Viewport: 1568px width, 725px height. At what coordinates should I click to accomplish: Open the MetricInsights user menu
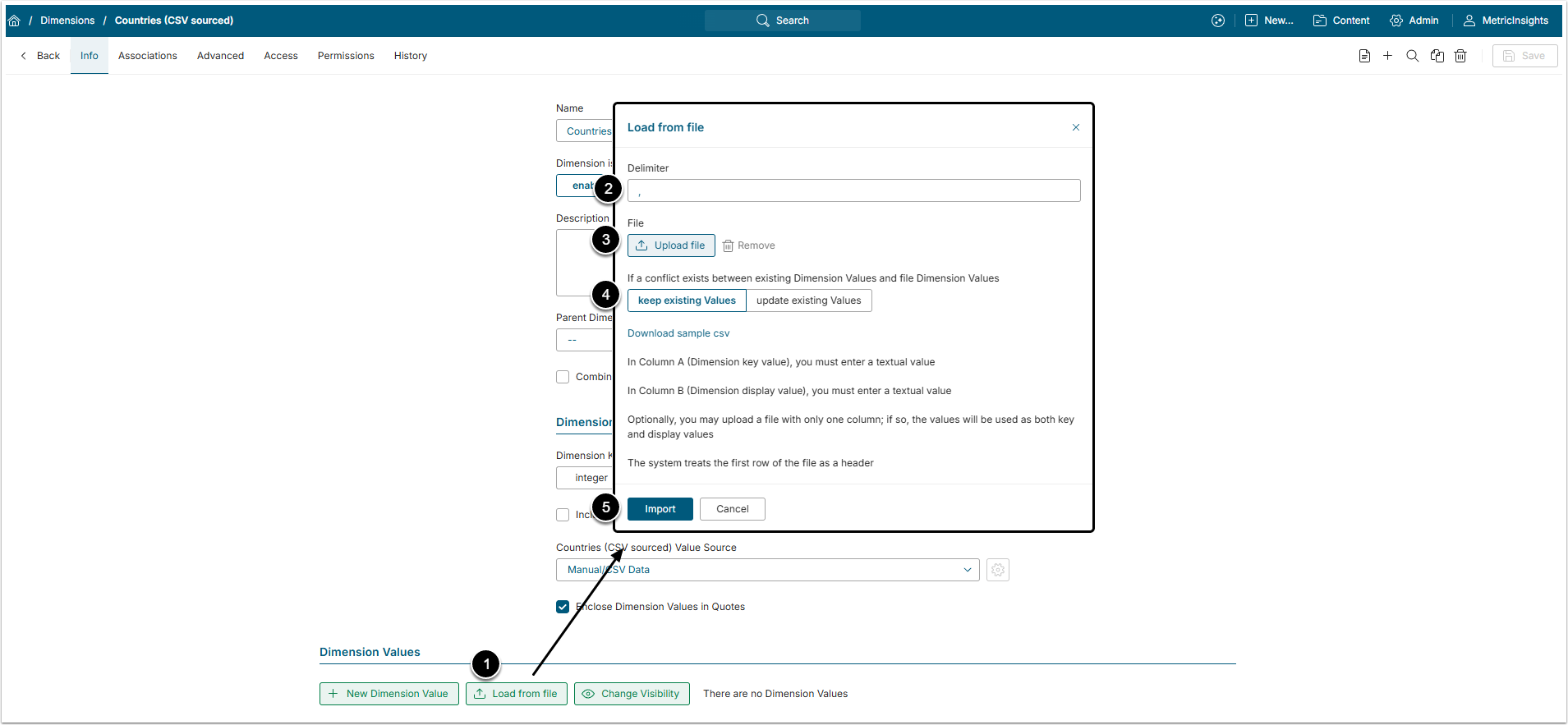(x=1506, y=21)
